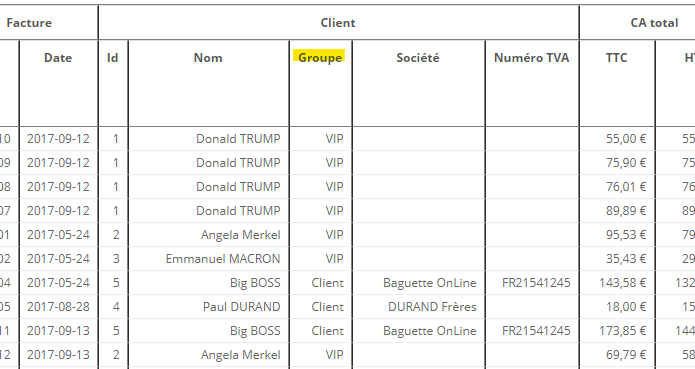This screenshot has width=695, height=369.
Task: Click the Société column header
Action: [418, 58]
